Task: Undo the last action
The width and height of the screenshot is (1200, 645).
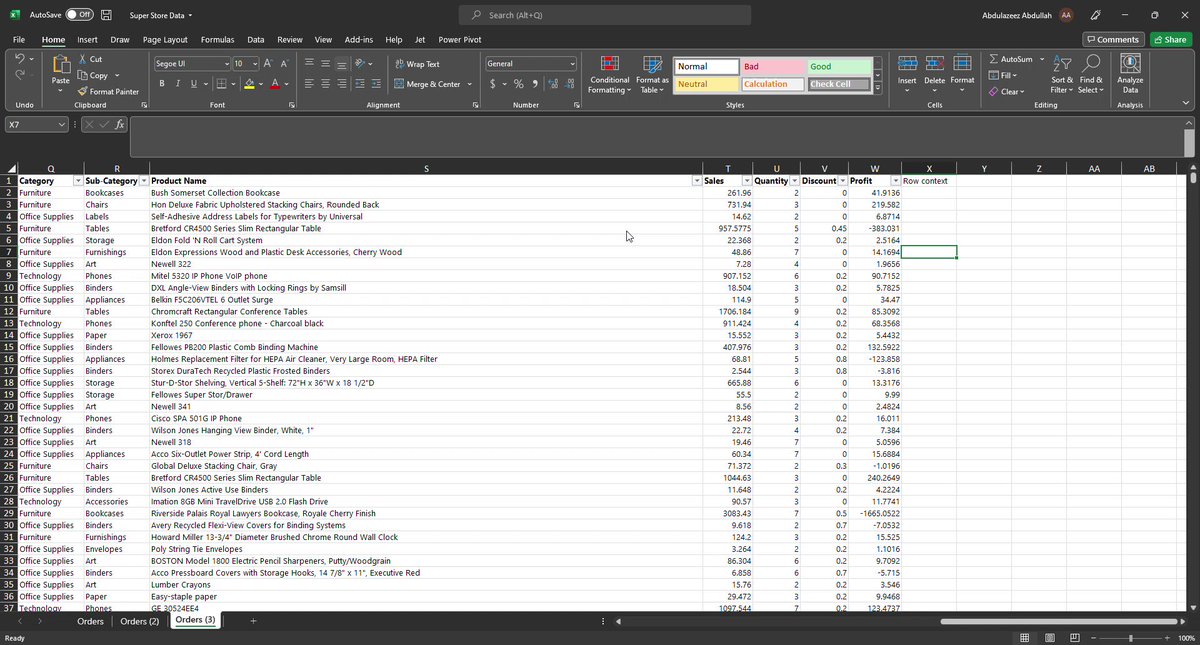Action: pyautogui.click(x=20, y=61)
